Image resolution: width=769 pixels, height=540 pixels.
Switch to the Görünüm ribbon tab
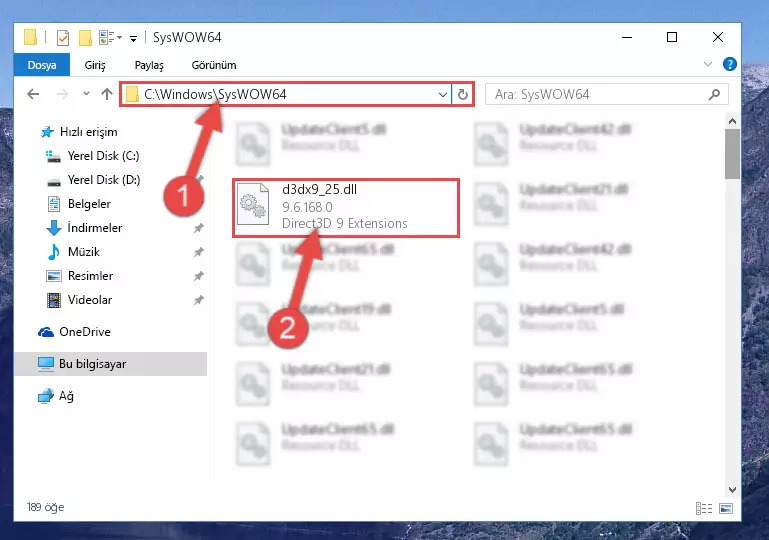(x=214, y=65)
